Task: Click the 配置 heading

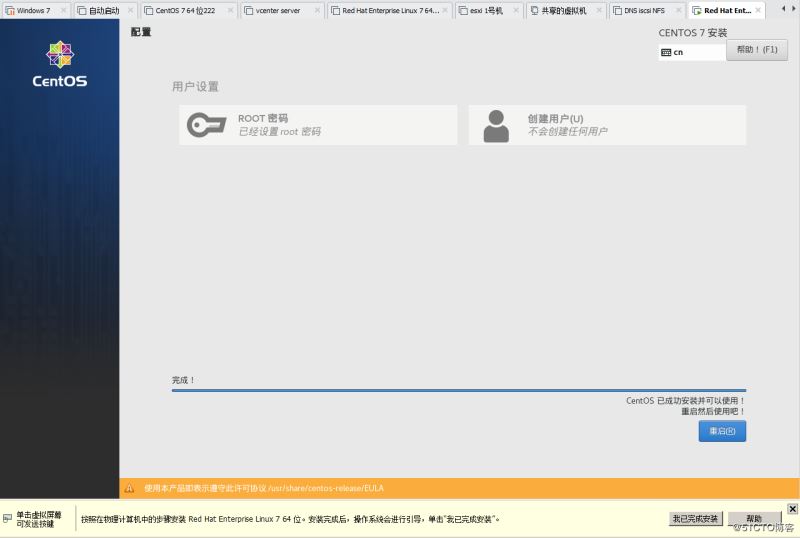Action: click(141, 32)
